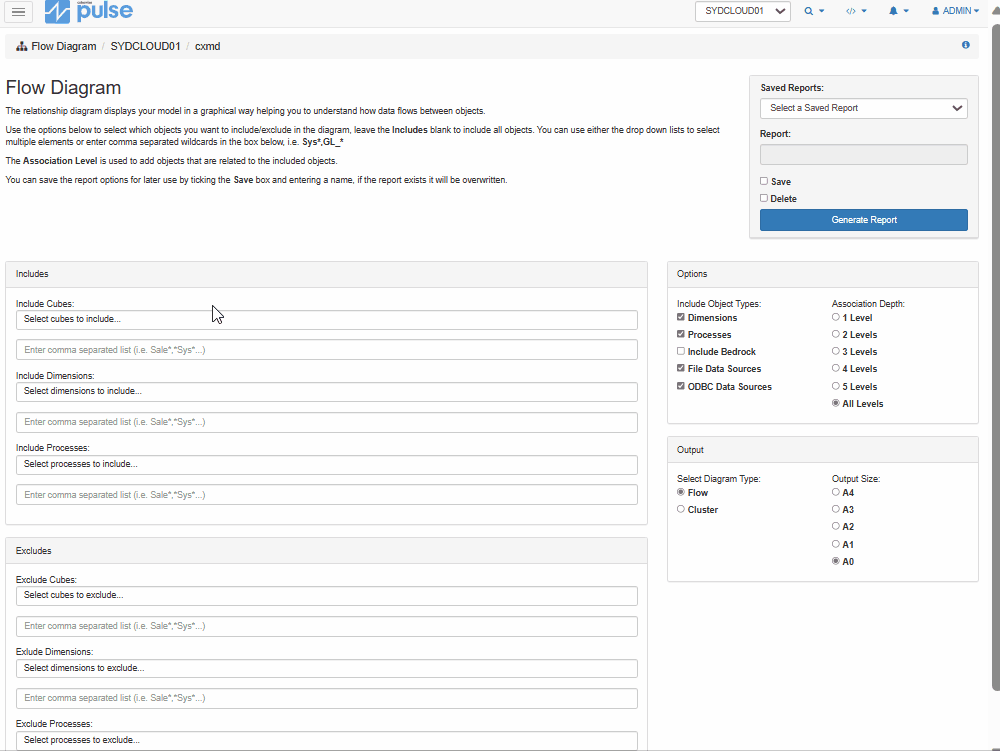
Task: Click the SYDCLOUD01 breadcrumb item
Action: point(146,45)
